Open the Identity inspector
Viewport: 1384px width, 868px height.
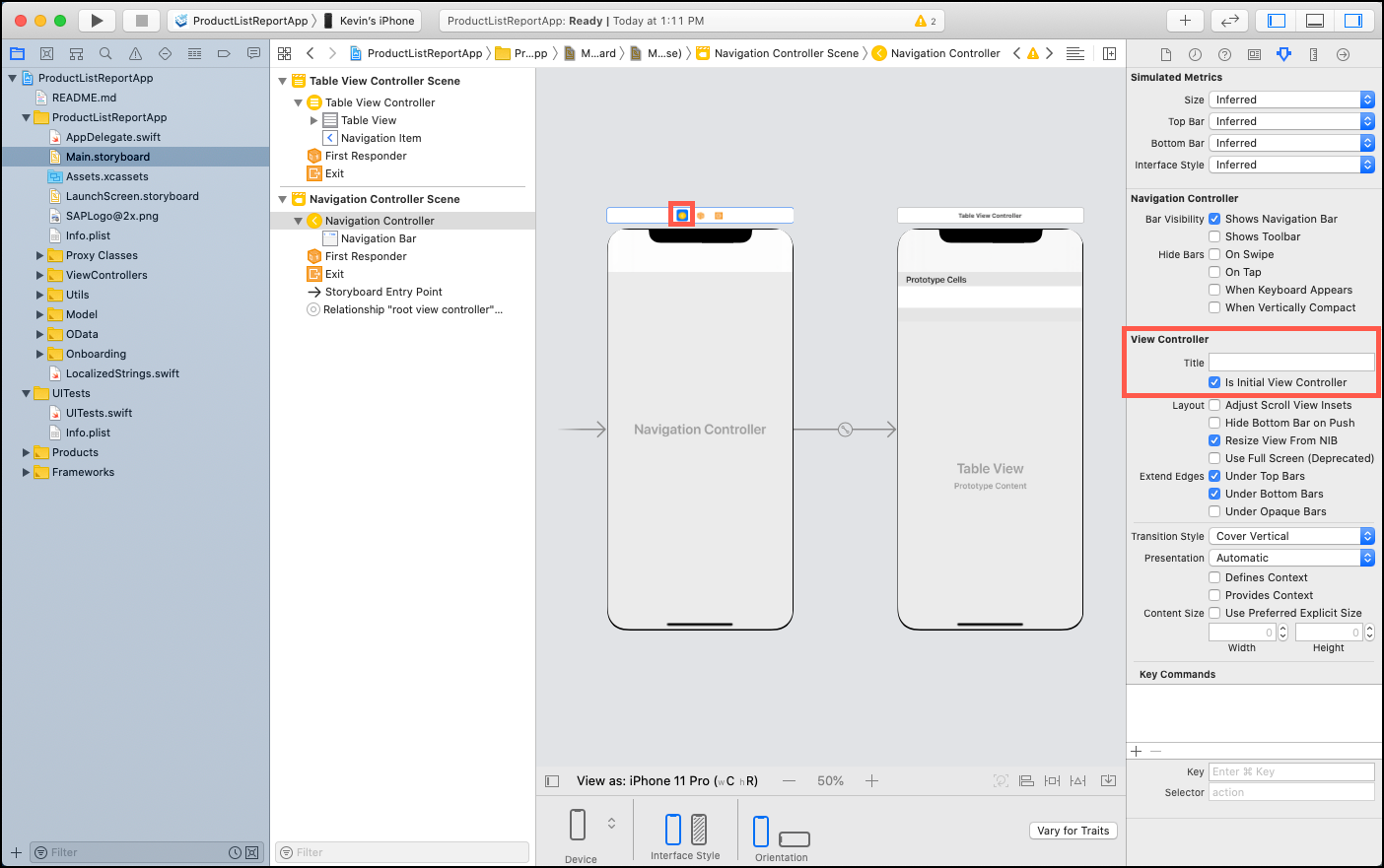1254,54
